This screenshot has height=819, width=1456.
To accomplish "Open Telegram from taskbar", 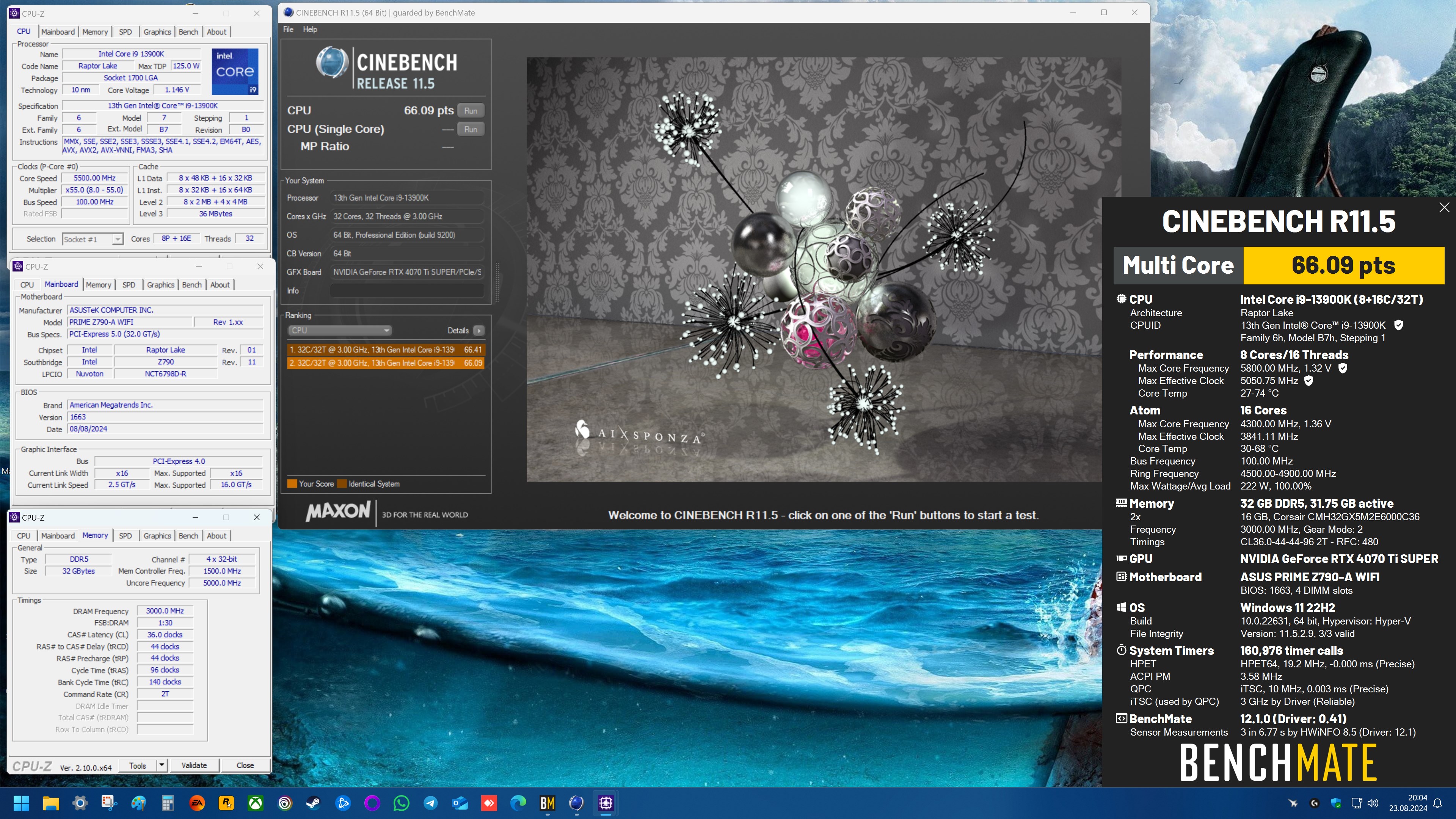I will [x=431, y=803].
